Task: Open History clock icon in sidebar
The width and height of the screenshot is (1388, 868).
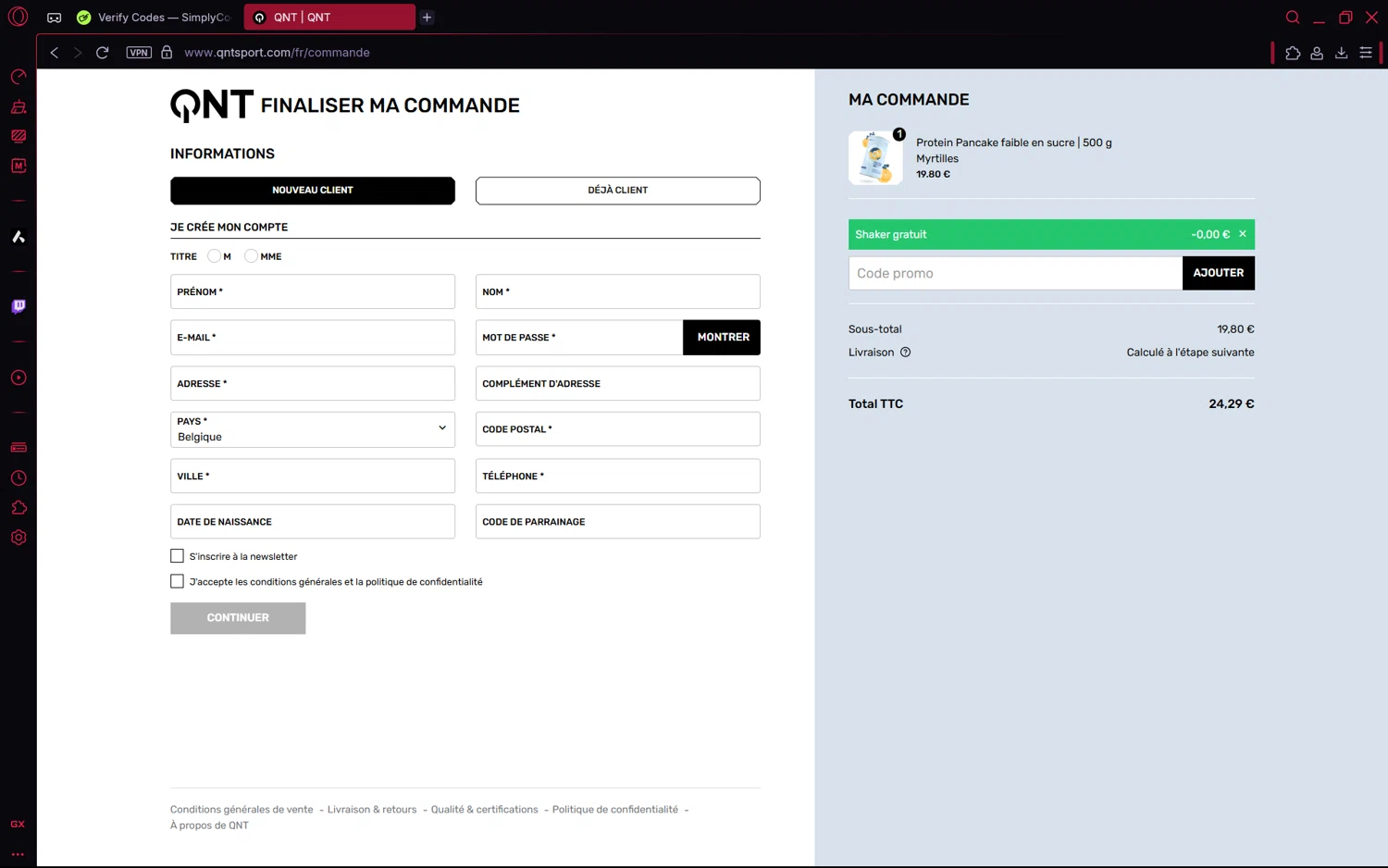Action: coord(19,478)
